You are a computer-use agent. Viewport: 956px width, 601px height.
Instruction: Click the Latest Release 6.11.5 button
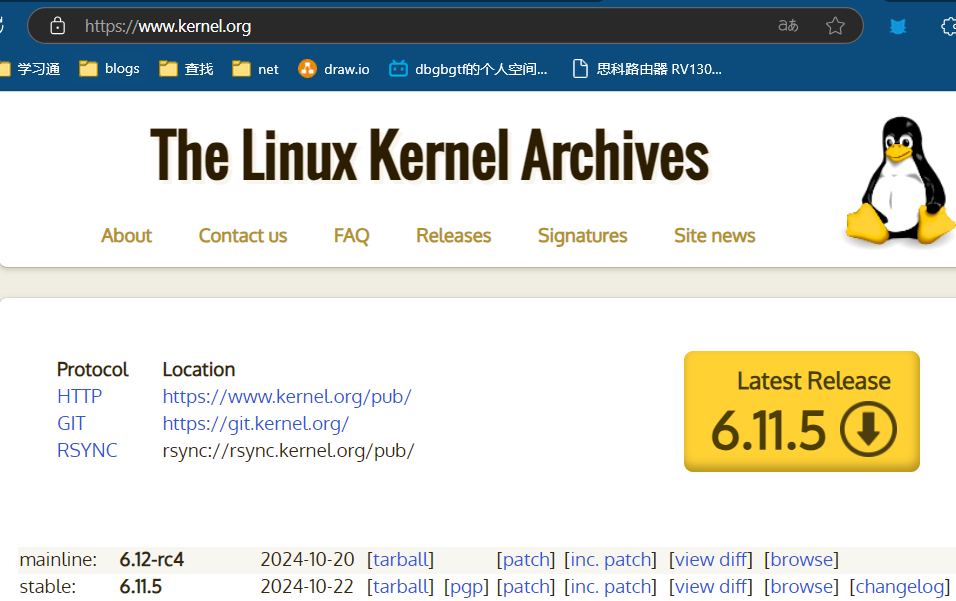[x=802, y=411]
